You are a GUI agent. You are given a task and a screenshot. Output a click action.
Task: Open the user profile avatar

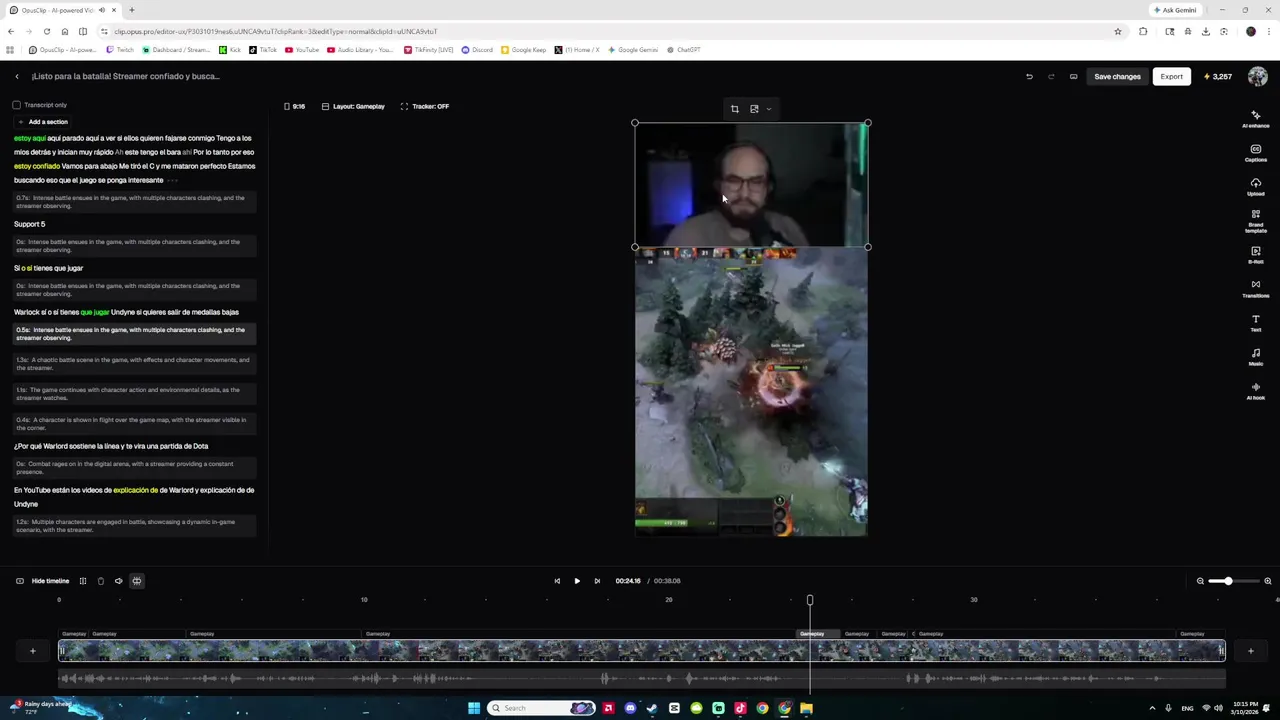[1257, 77]
